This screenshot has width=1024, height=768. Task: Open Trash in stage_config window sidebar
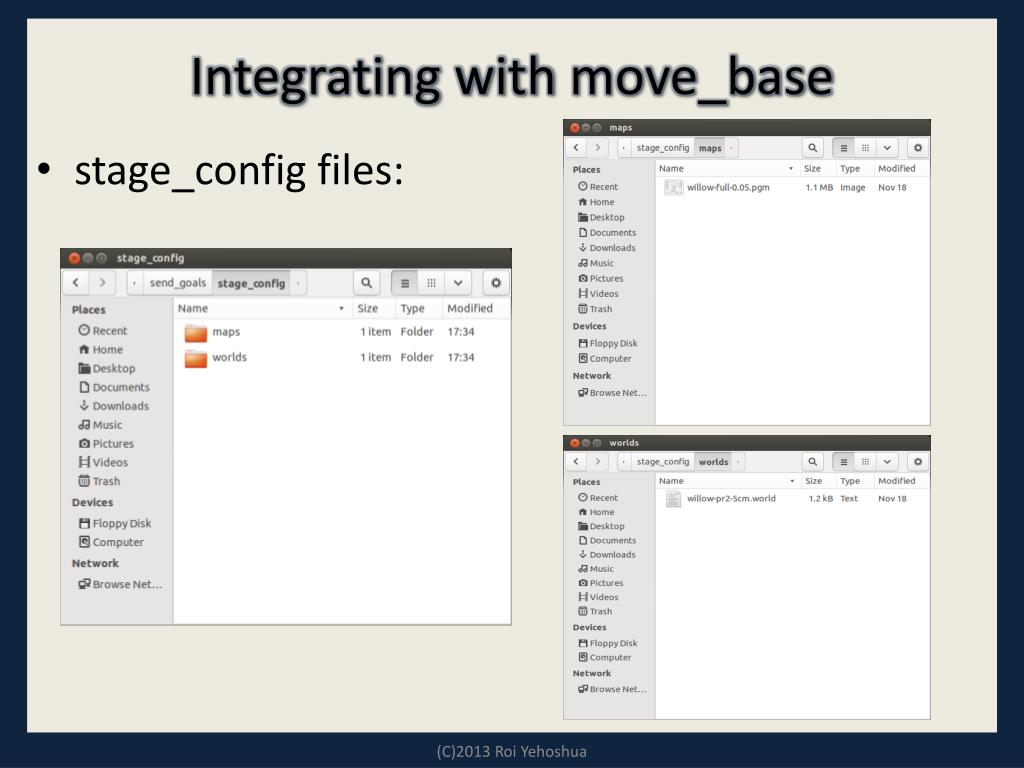pos(99,481)
